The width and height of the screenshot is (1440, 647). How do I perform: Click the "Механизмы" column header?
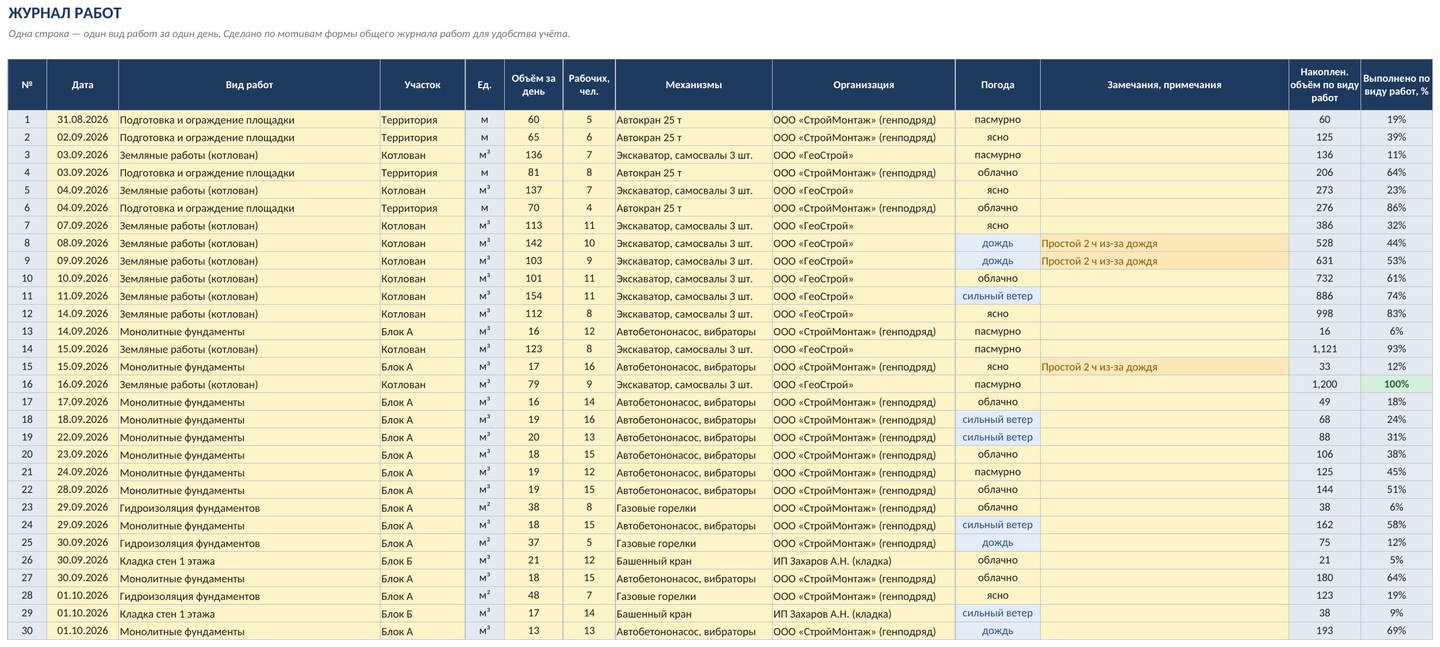(693, 85)
